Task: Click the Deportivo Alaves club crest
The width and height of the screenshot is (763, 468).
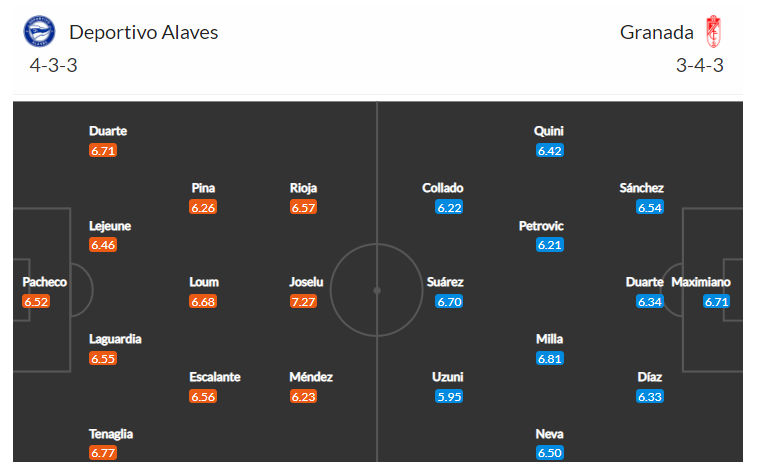Action: 39,31
